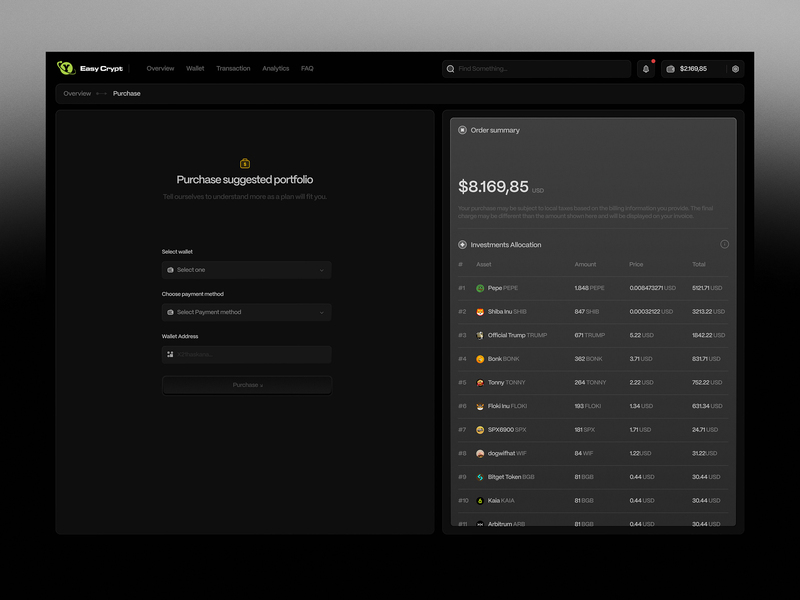Click the Kaia coin icon
The image size is (800, 600).
point(480,501)
